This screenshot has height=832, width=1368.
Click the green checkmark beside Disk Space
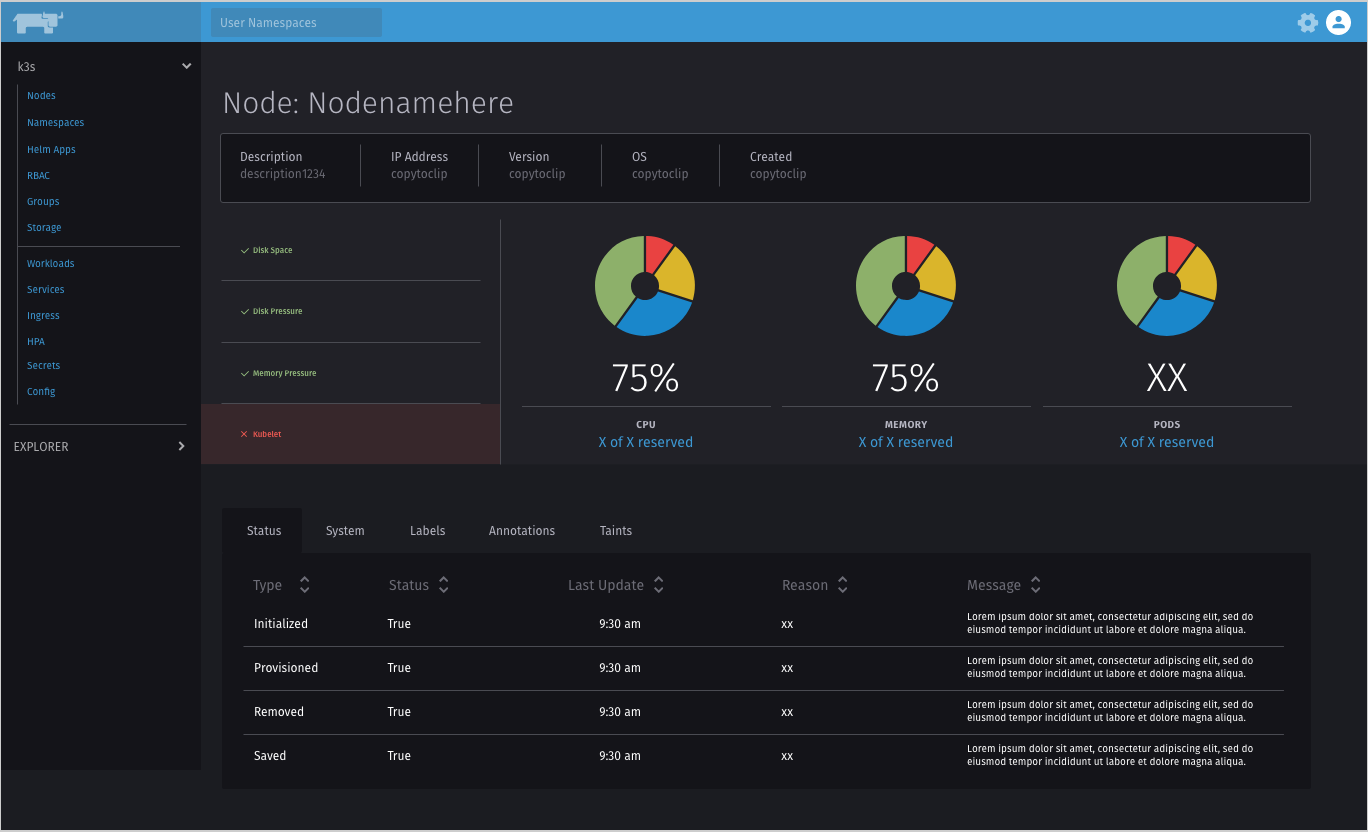tap(245, 250)
